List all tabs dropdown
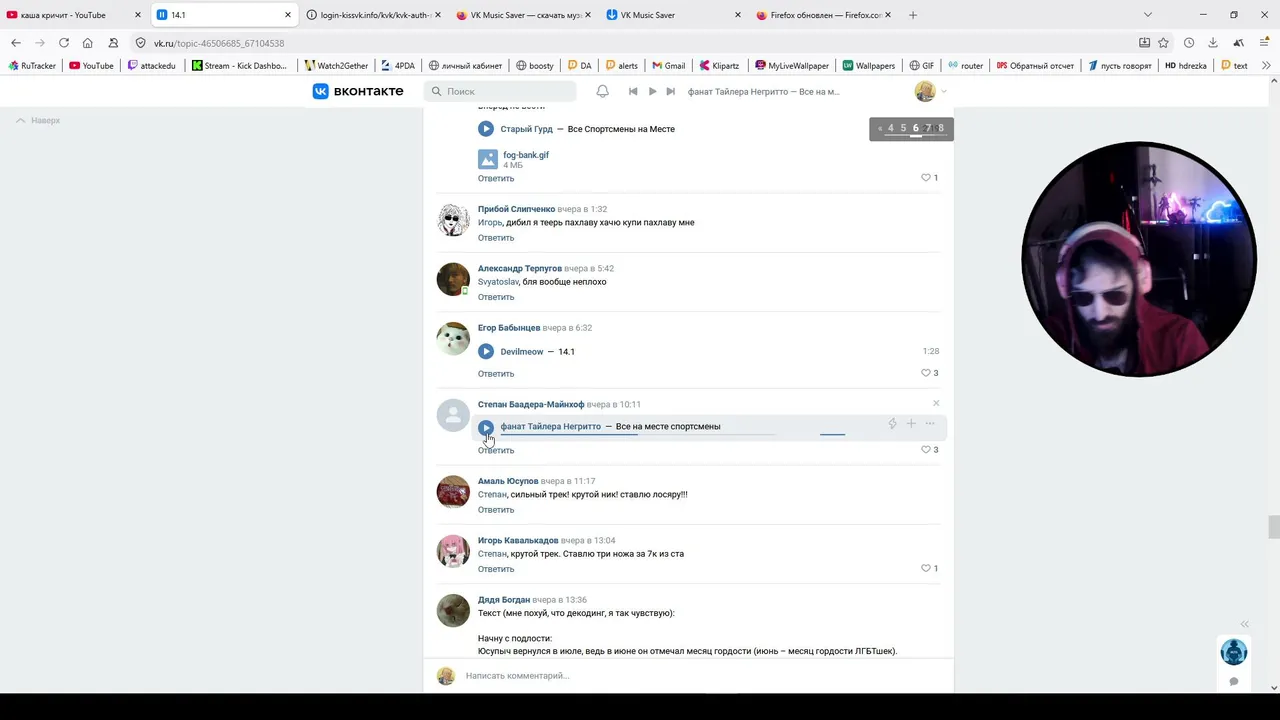 coord(1147,15)
